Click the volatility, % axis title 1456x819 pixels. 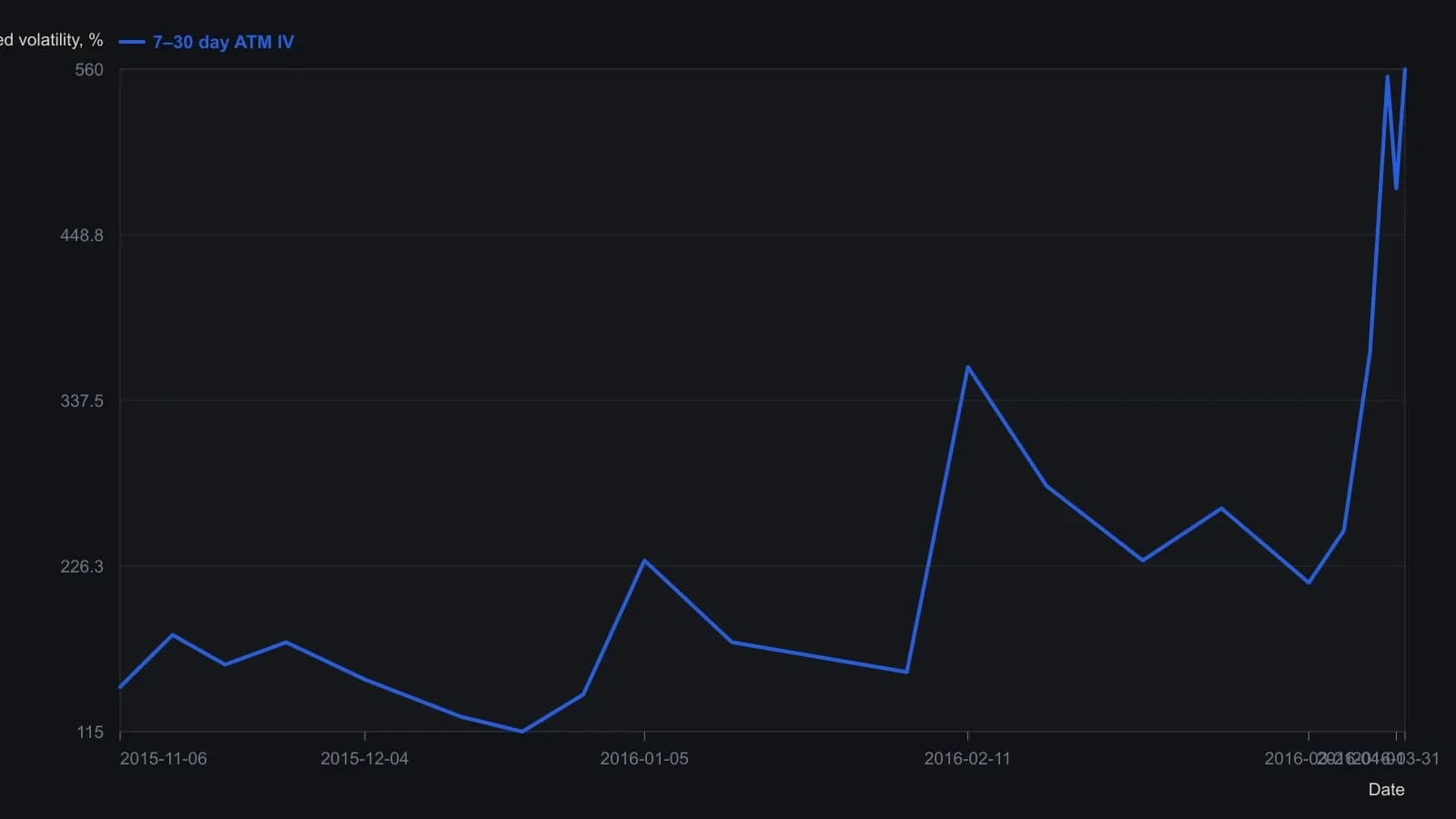click(51, 40)
